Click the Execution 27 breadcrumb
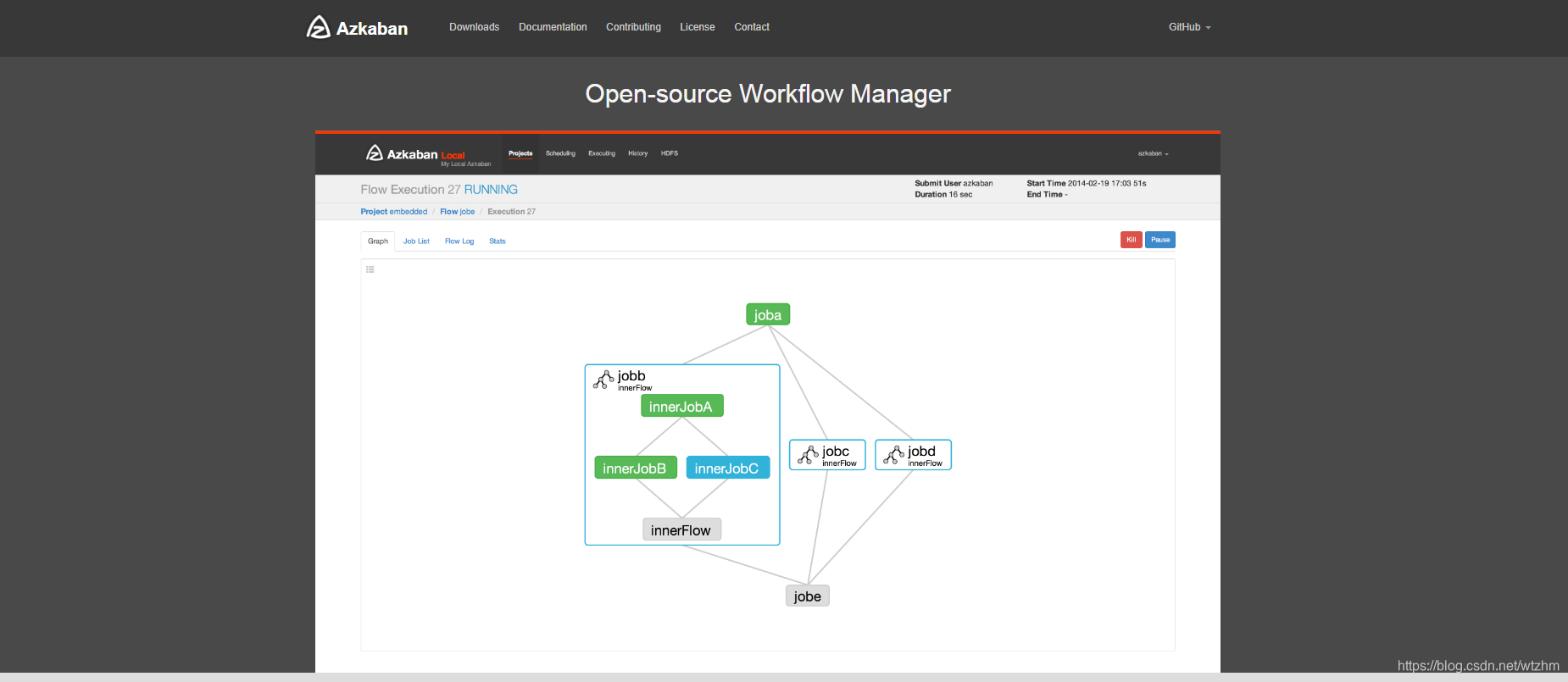 click(x=511, y=212)
